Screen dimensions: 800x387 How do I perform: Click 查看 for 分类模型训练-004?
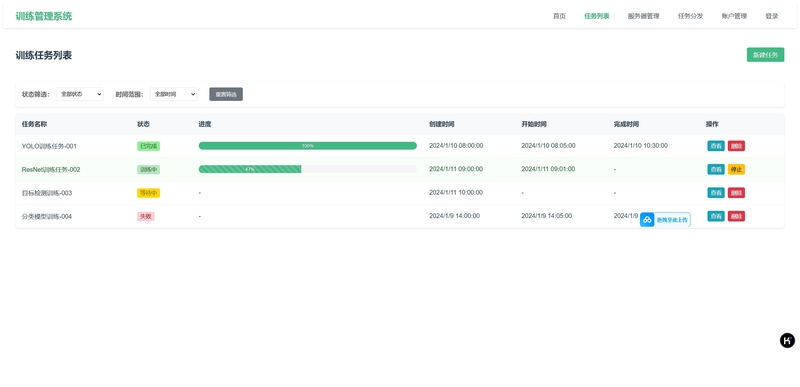[x=716, y=216]
